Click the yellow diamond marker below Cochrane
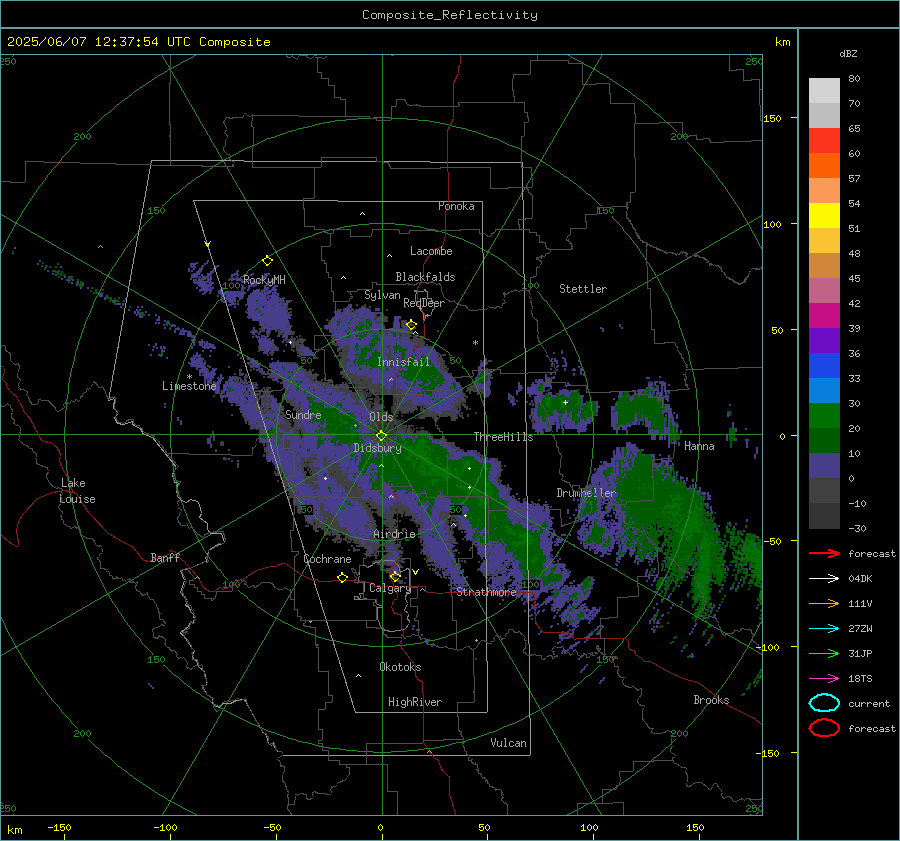The width and height of the screenshot is (900, 841). tap(342, 578)
